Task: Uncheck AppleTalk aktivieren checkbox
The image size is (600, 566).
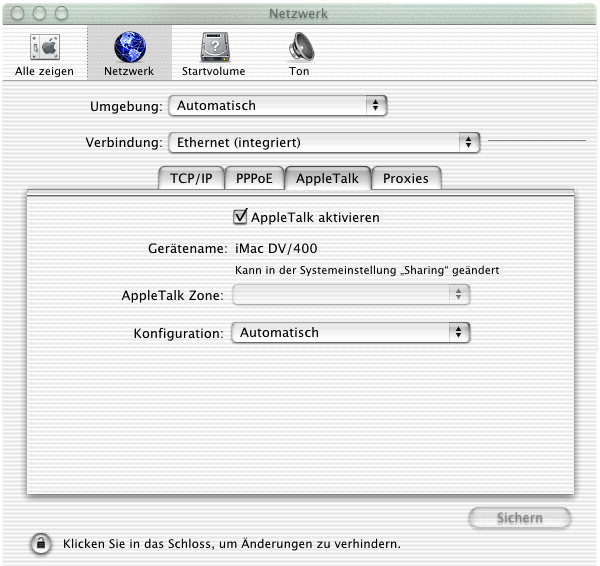Action: [240, 217]
